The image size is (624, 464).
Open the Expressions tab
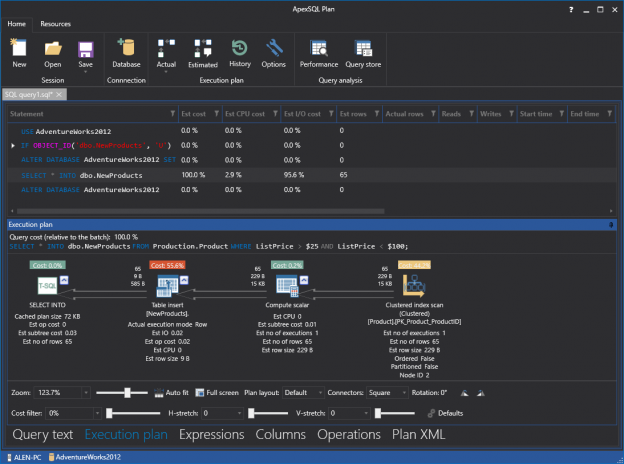(211, 435)
